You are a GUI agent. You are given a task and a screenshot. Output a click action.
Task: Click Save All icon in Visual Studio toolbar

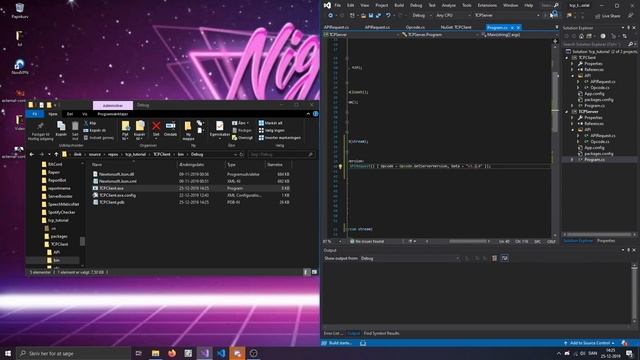click(x=378, y=16)
